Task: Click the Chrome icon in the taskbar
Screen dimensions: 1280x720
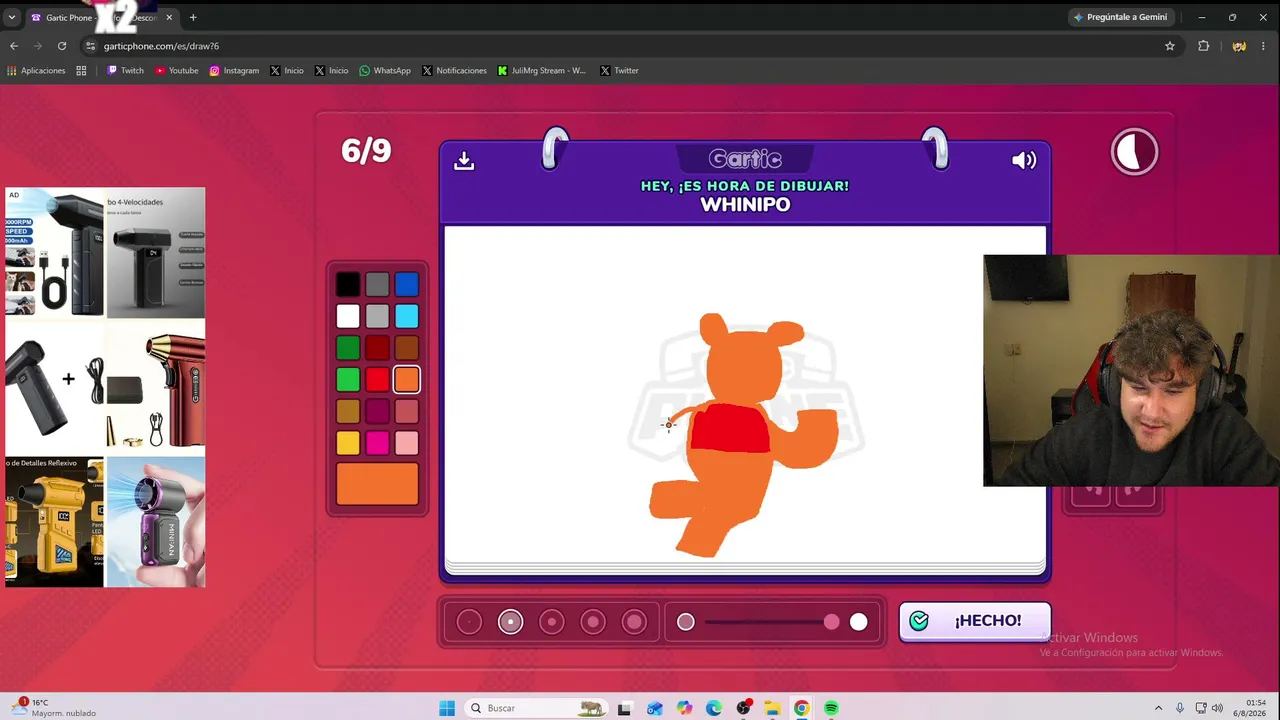Action: pos(802,708)
